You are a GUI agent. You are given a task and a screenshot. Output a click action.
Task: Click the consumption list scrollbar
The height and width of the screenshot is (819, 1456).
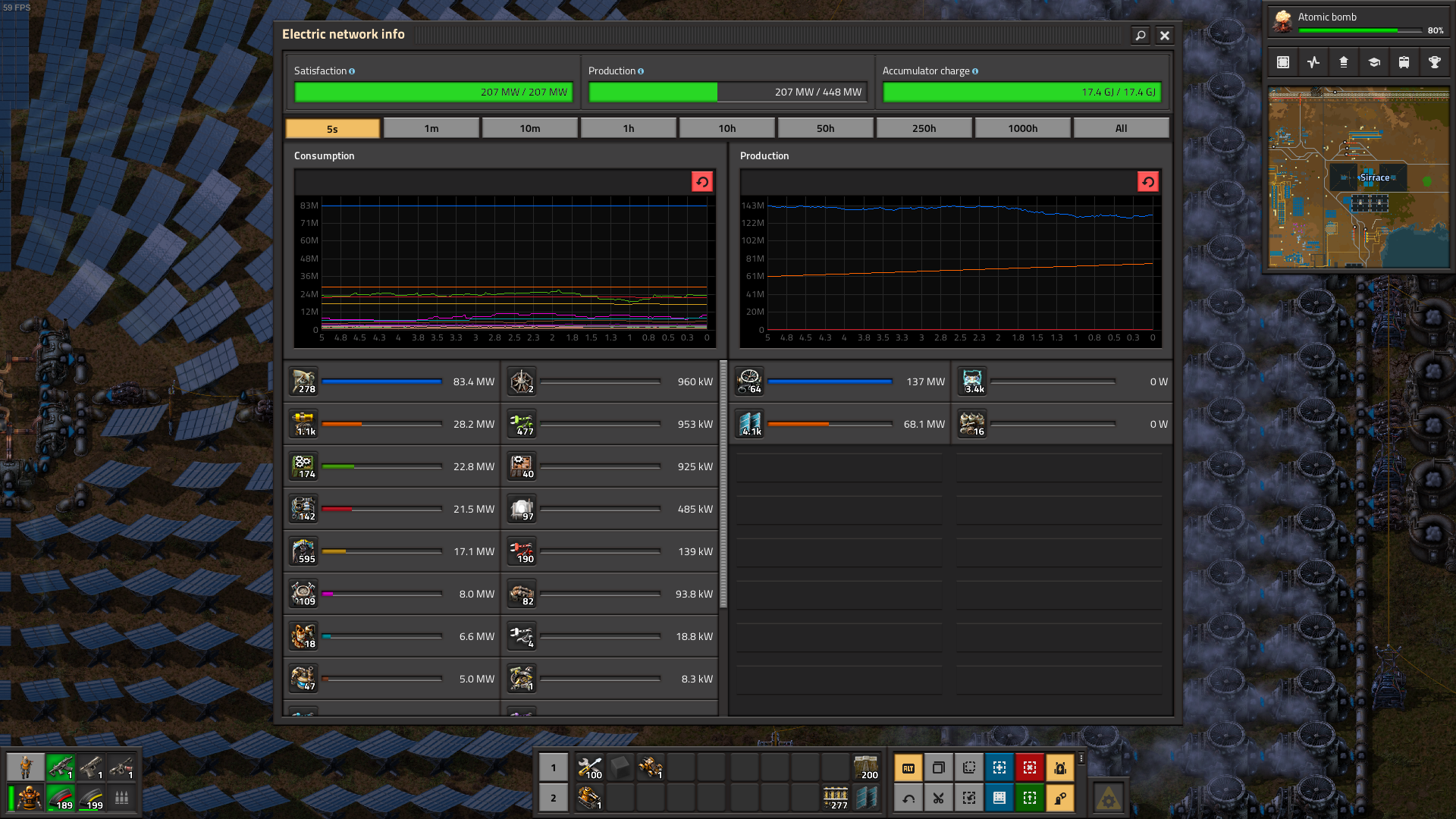(x=723, y=485)
